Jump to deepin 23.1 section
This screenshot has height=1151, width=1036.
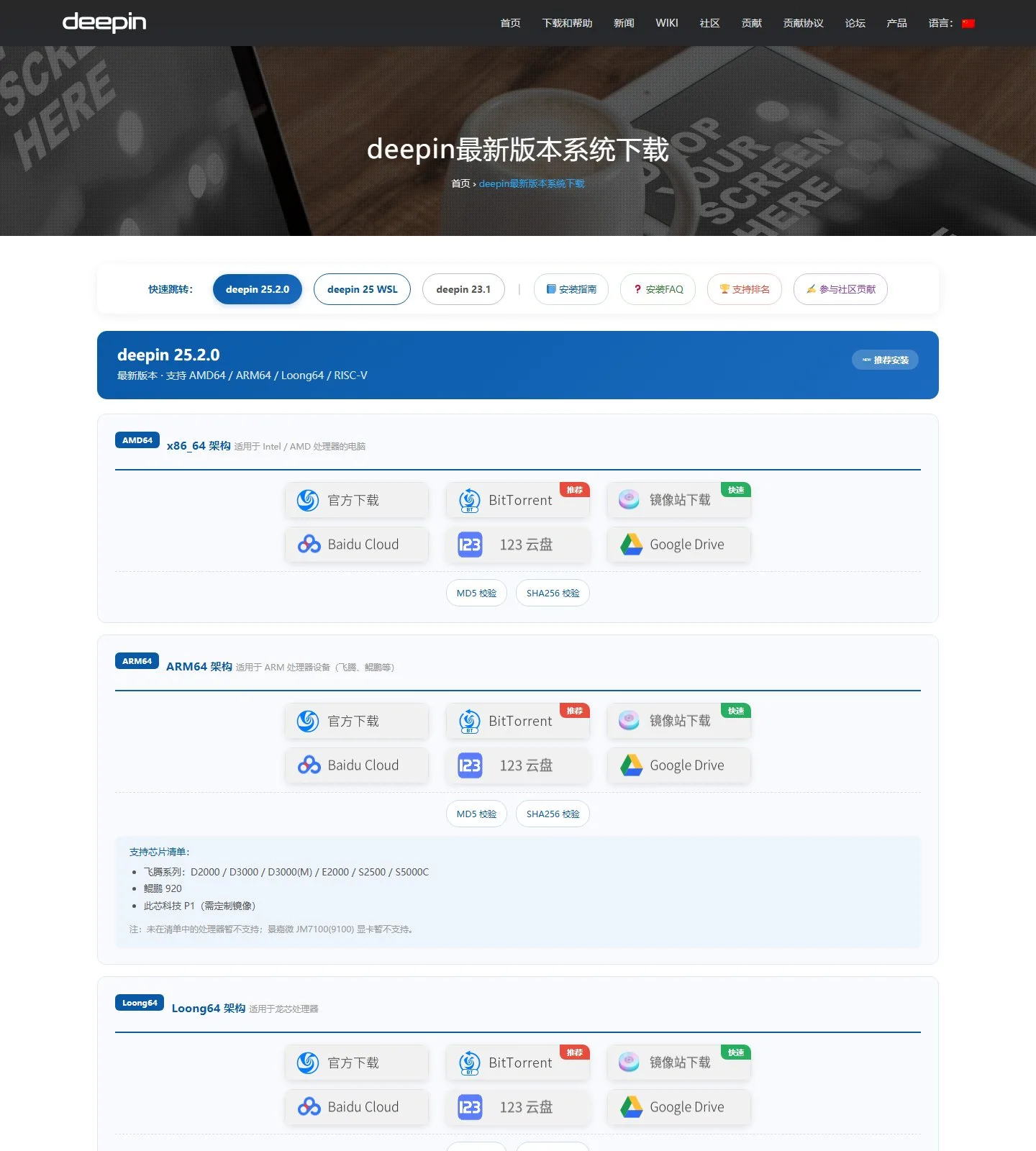click(463, 289)
